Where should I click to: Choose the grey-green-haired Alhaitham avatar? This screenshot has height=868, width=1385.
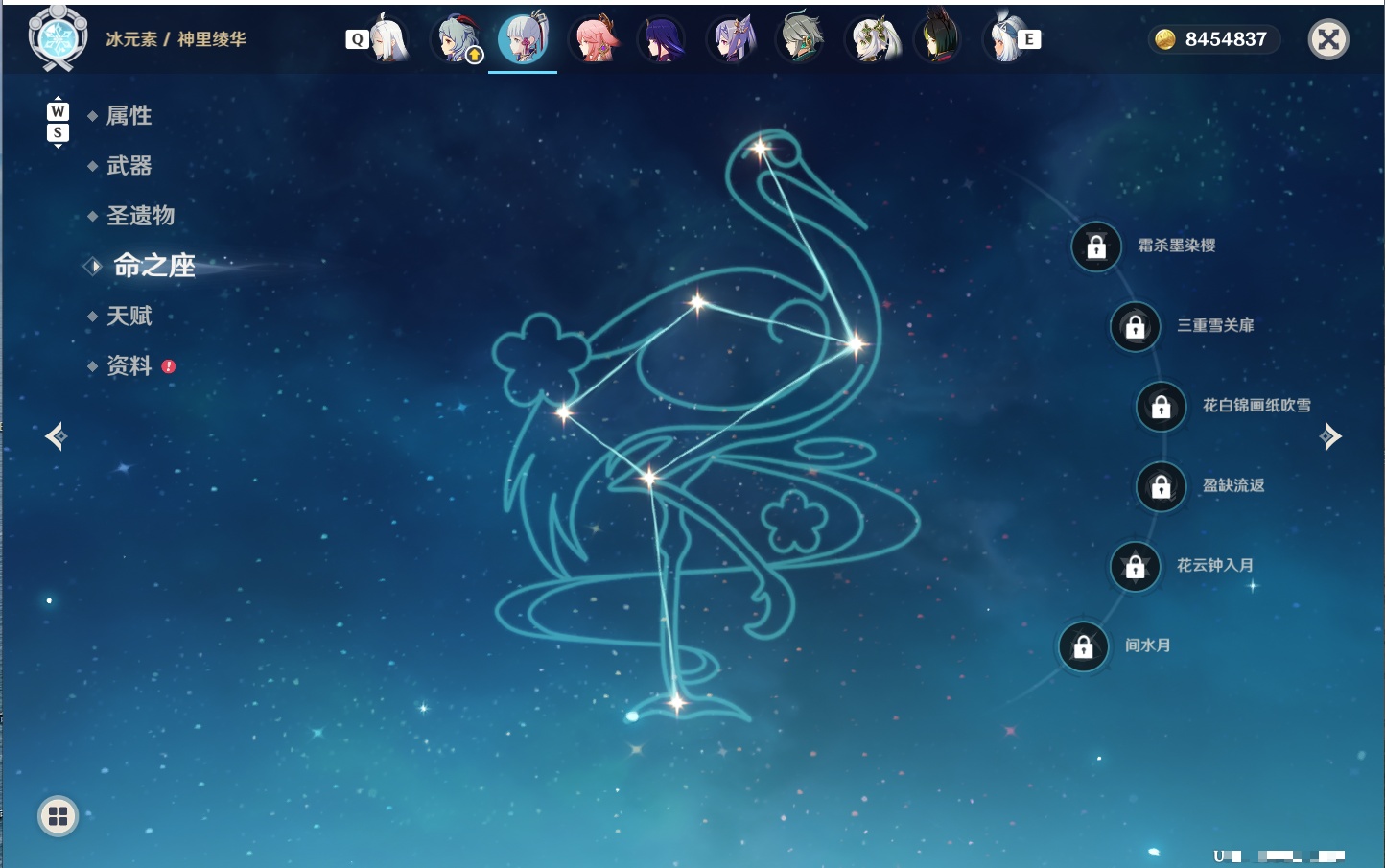click(x=801, y=39)
